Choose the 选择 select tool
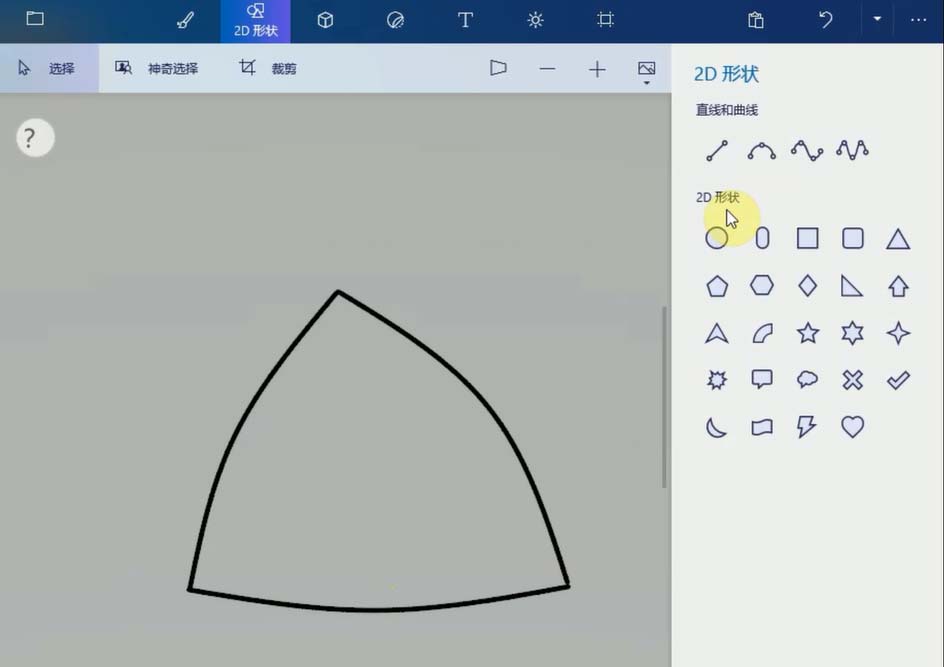The height and width of the screenshot is (667, 944). [49, 68]
